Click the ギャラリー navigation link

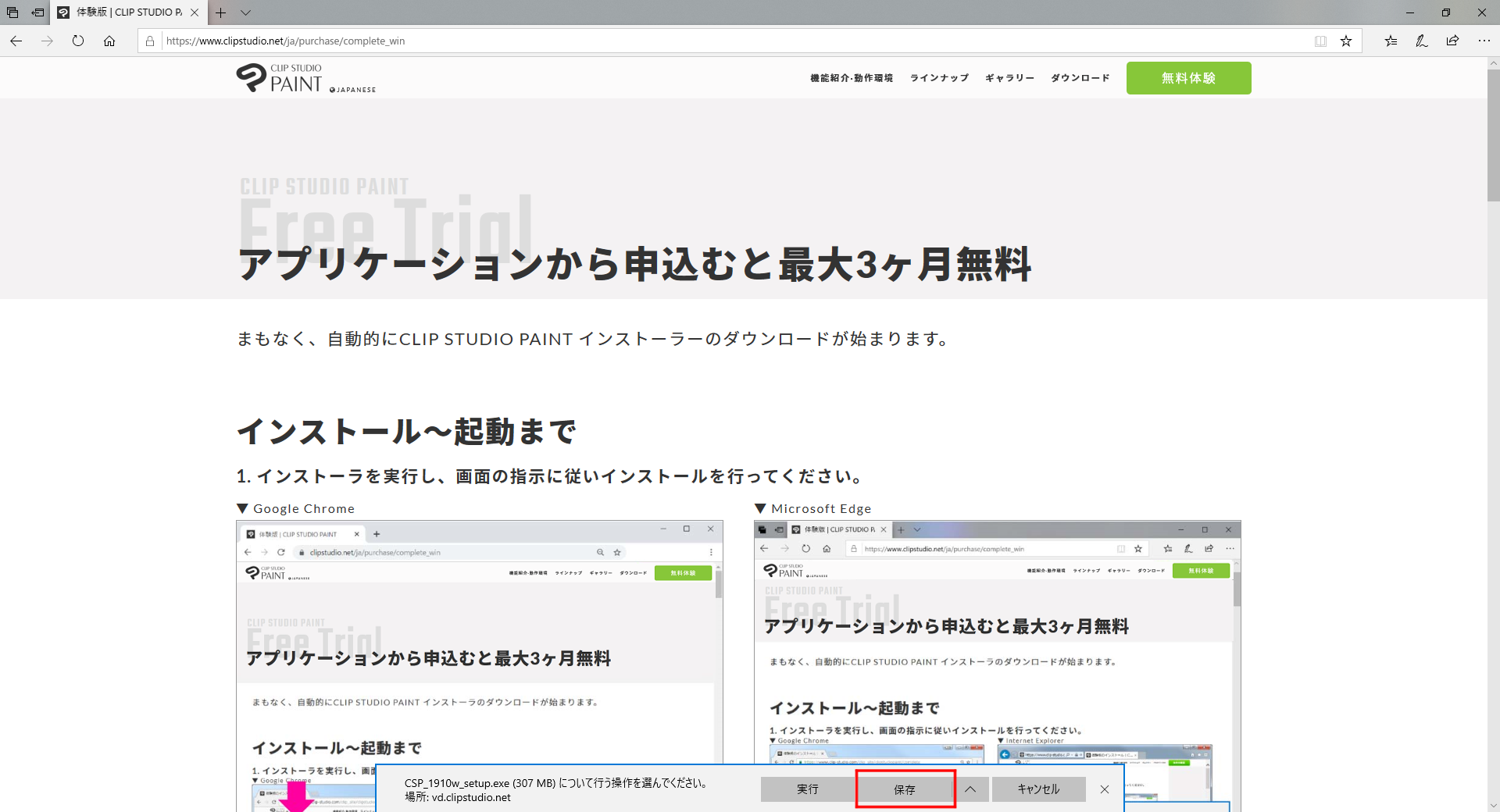(1009, 78)
